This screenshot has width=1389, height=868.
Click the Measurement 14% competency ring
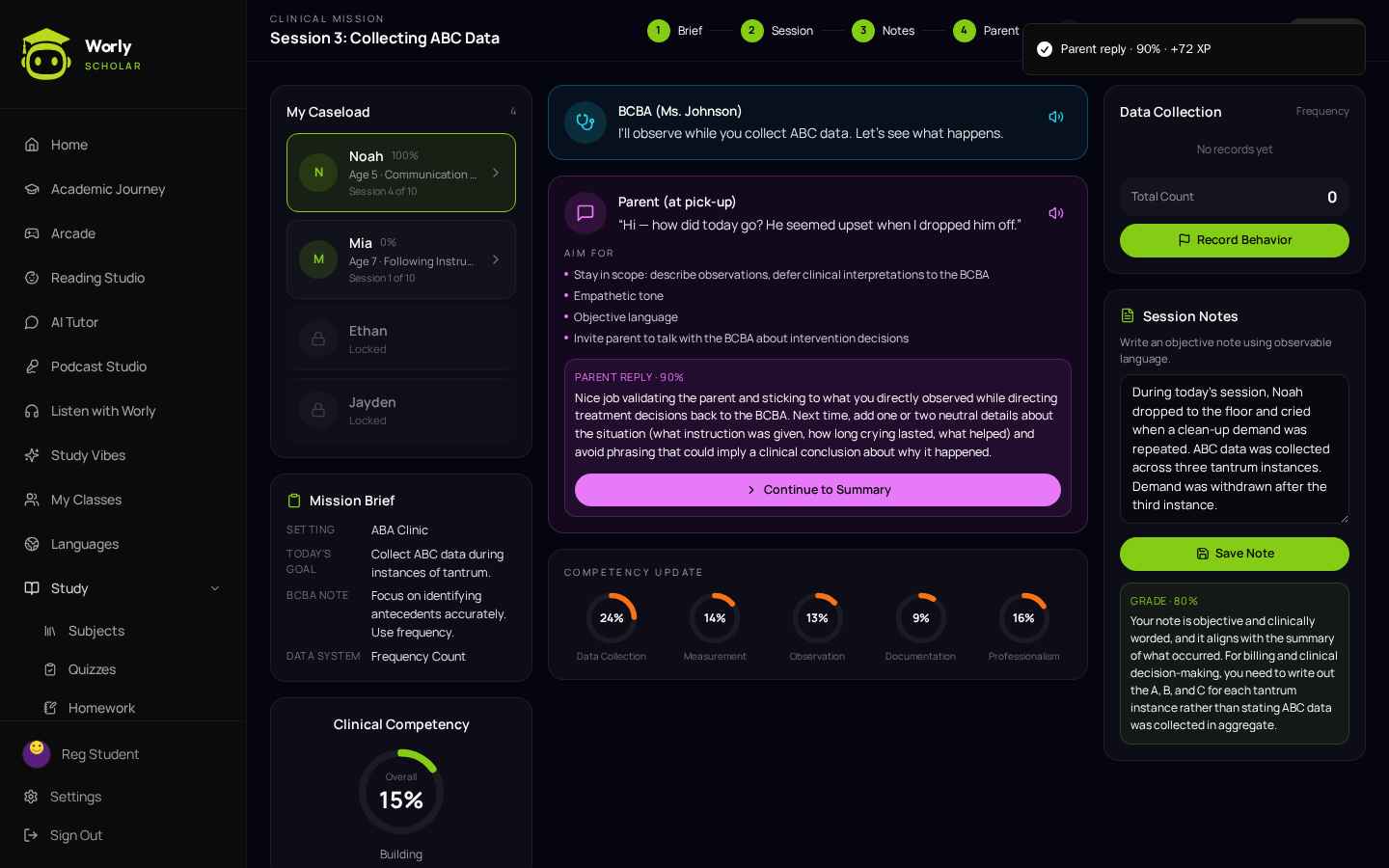tap(715, 618)
